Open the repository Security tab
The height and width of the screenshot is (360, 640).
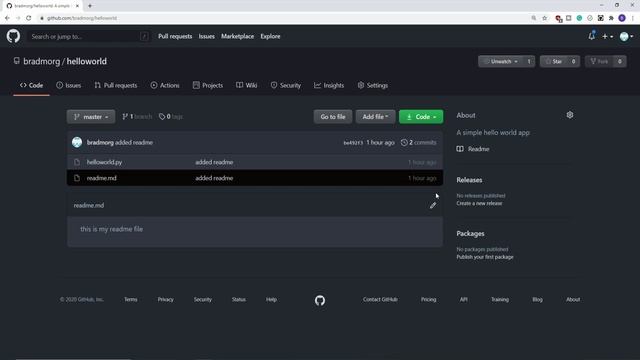tap(286, 85)
